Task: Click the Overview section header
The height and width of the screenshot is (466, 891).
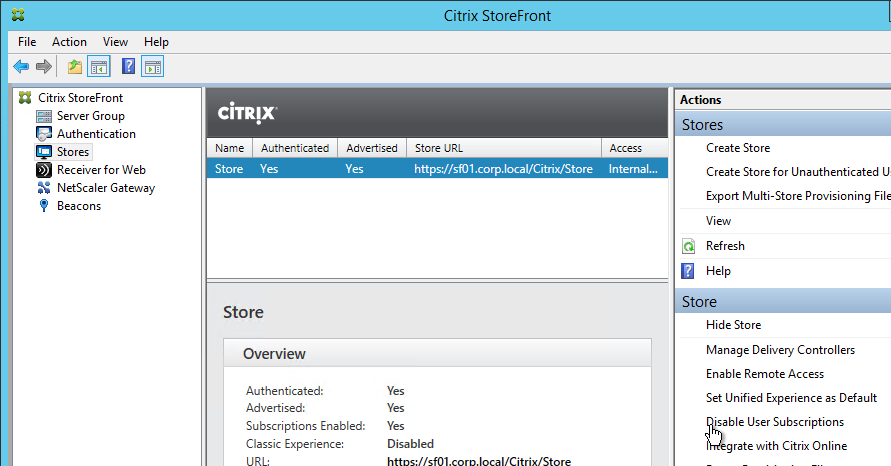Action: 437,353
